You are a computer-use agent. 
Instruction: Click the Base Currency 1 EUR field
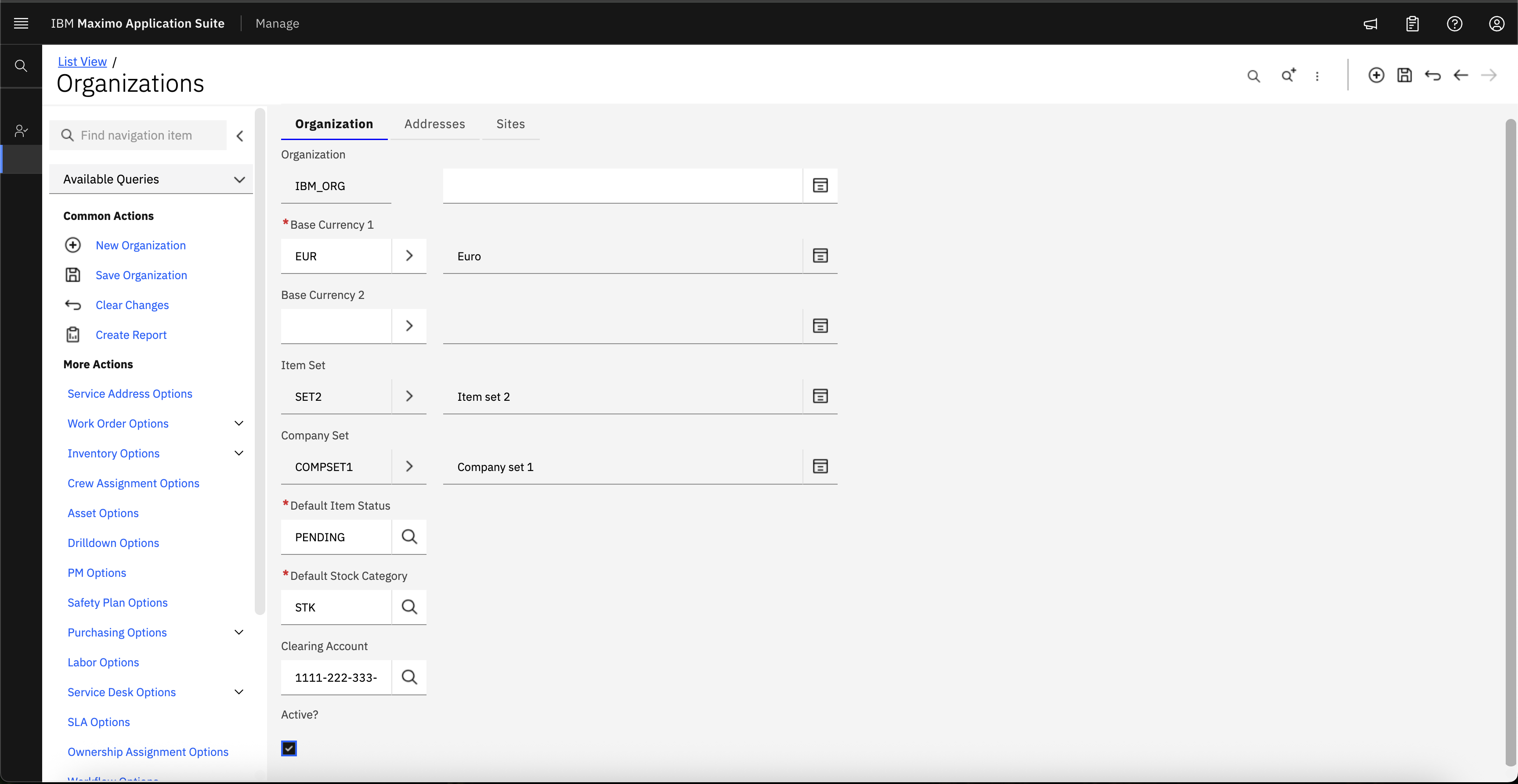[336, 255]
